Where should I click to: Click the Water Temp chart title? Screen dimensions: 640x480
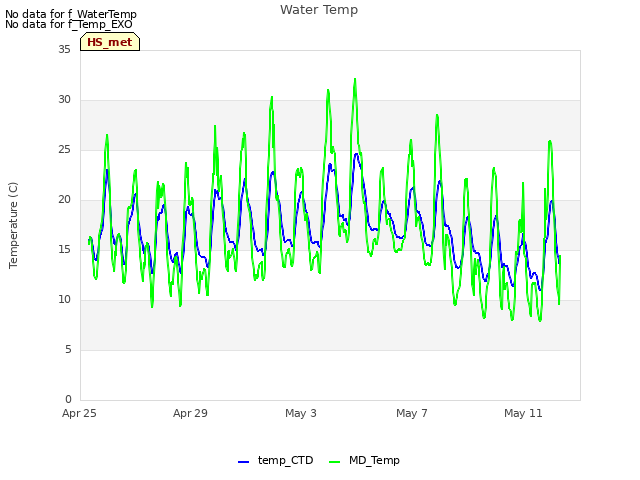(319, 10)
